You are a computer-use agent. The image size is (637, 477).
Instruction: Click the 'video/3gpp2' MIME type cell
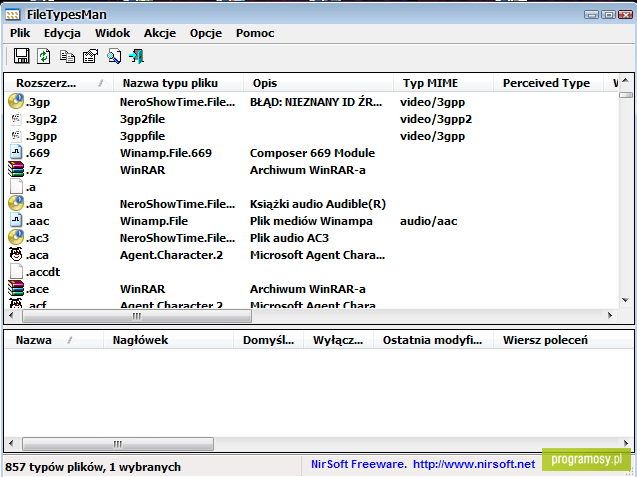(436, 119)
